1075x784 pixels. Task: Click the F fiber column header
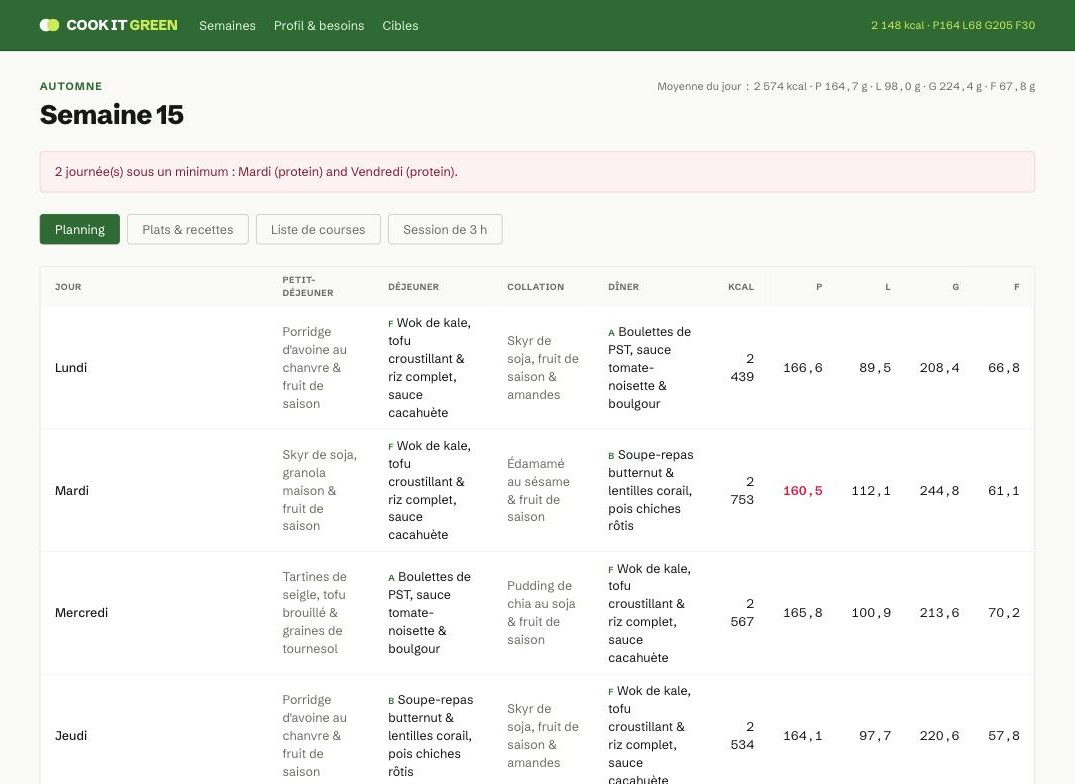(x=1017, y=286)
